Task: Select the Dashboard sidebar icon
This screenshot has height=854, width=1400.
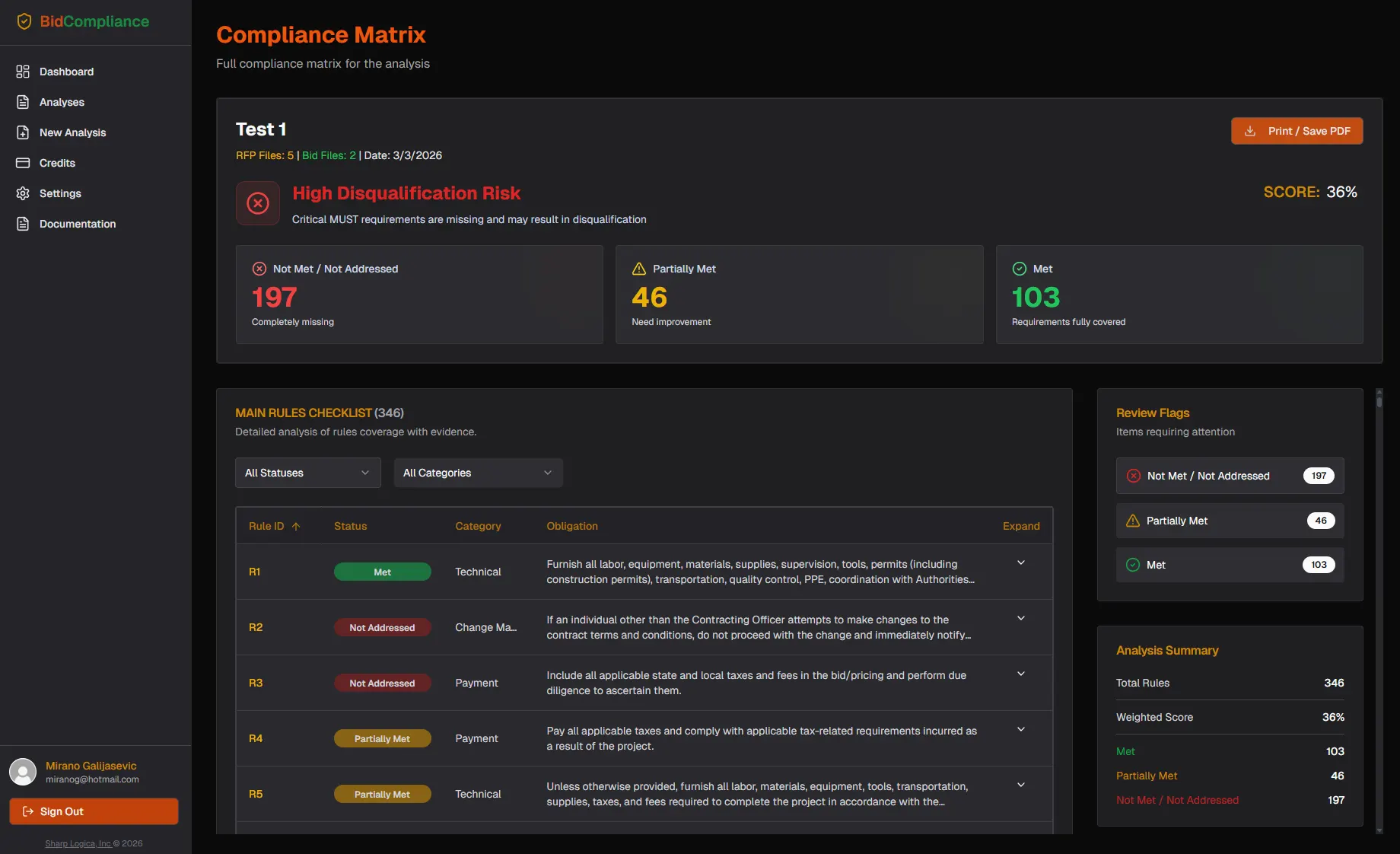Action: click(x=22, y=71)
